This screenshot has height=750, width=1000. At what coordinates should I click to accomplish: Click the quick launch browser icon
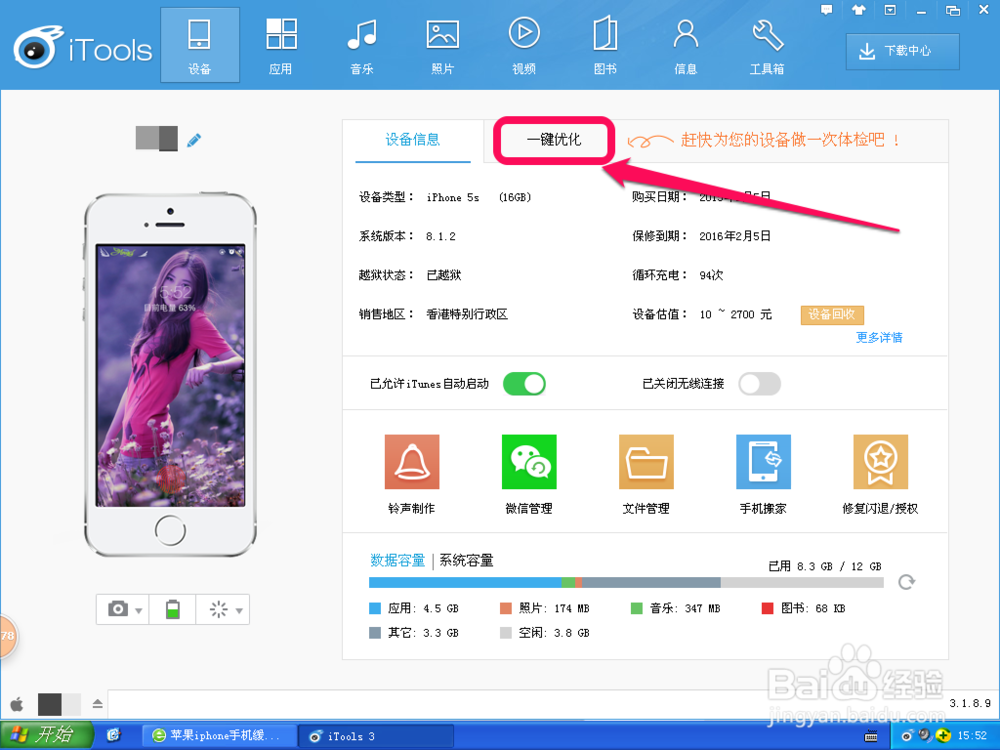114,735
